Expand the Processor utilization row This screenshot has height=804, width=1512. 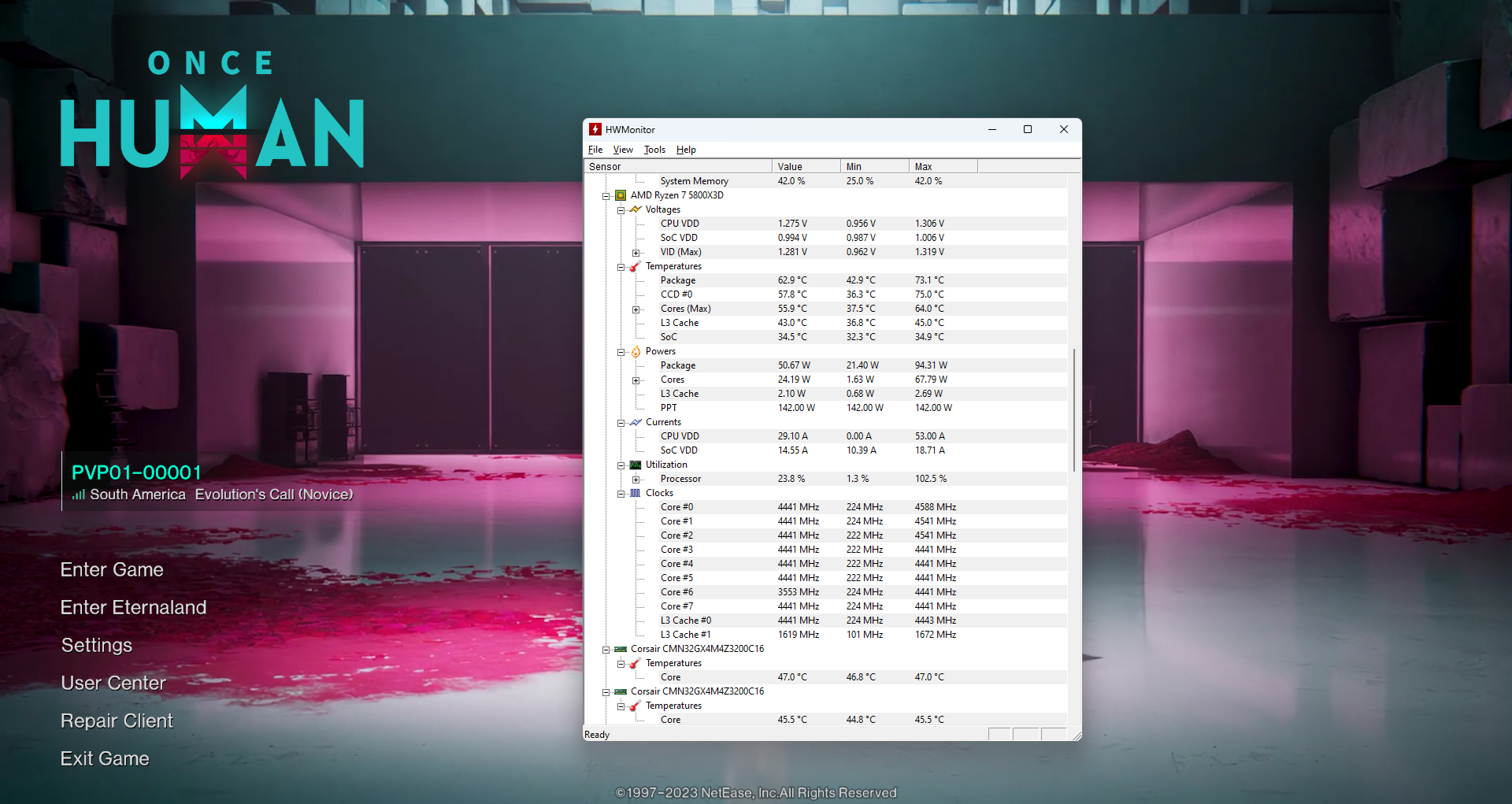(x=636, y=480)
